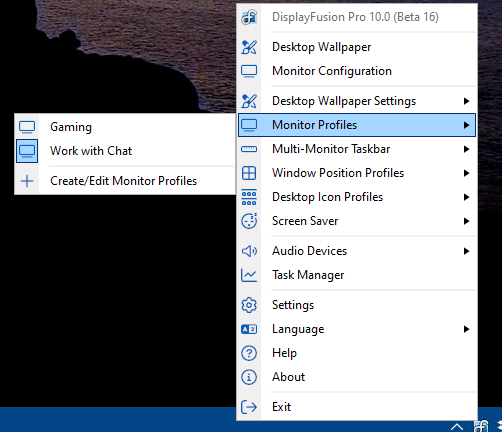This screenshot has height=432, width=502.
Task: Select the Desktop Wallpaper Settings entry
Action: 357,101
